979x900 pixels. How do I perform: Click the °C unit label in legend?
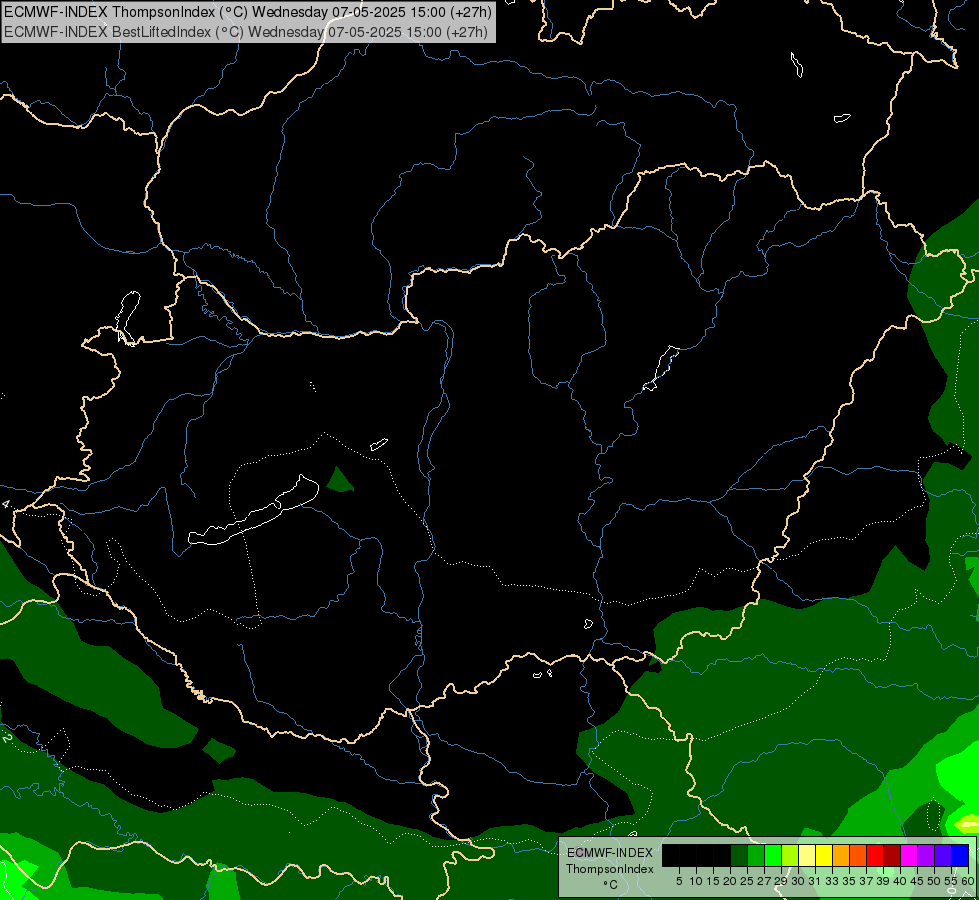click(x=610, y=885)
